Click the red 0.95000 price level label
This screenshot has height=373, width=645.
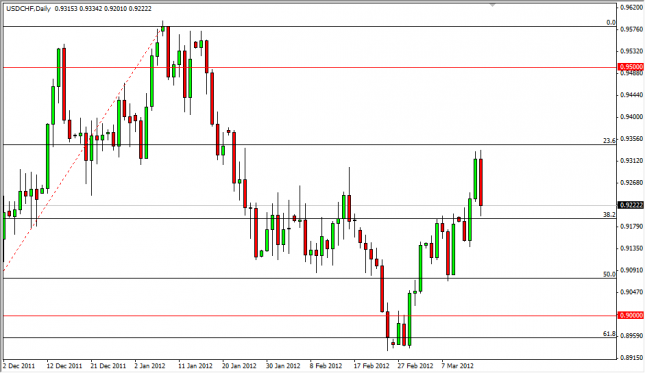coord(631,67)
